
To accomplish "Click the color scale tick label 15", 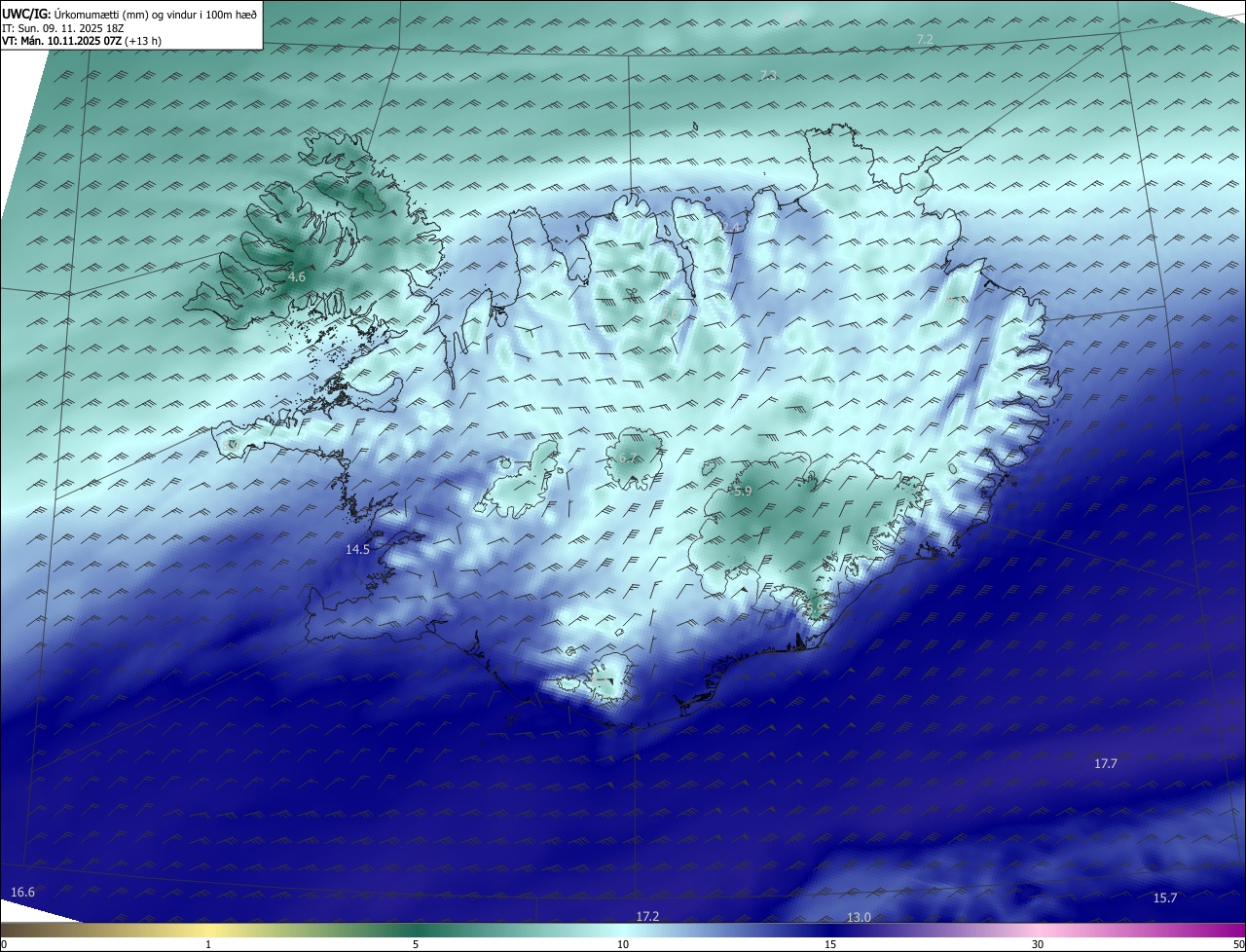I will [830, 945].
